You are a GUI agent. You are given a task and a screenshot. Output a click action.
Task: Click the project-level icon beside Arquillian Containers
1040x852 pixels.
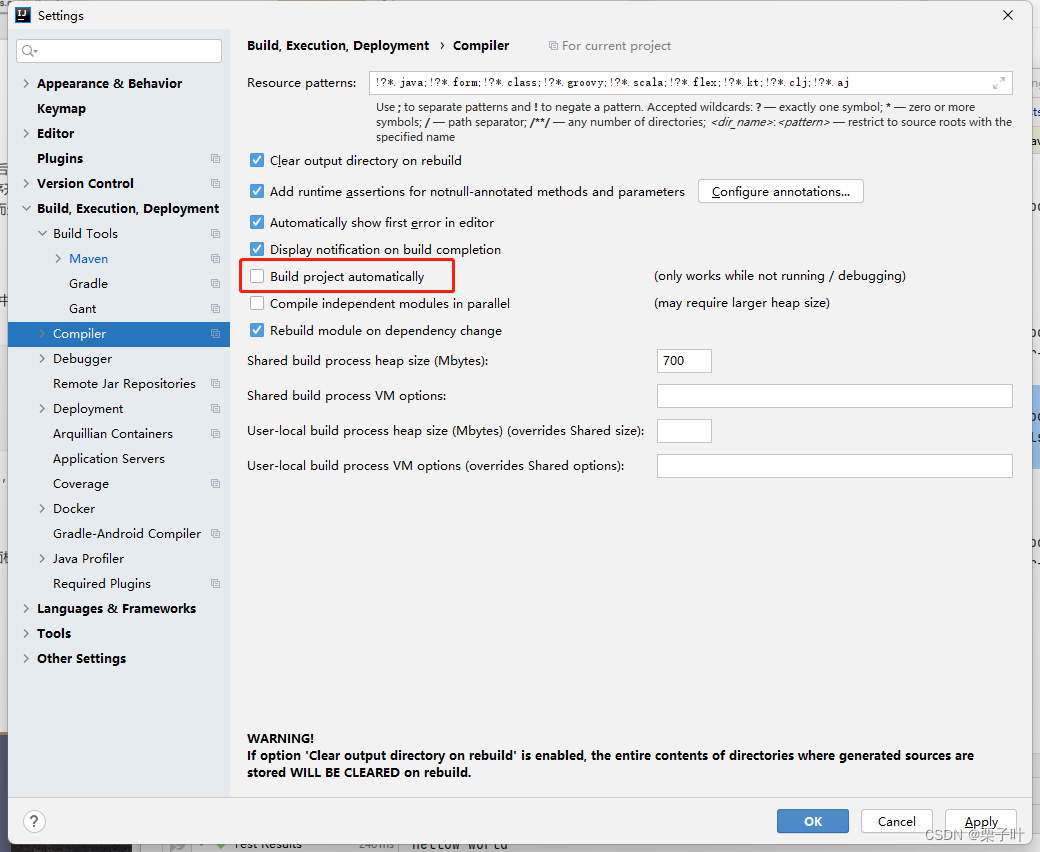(x=216, y=434)
